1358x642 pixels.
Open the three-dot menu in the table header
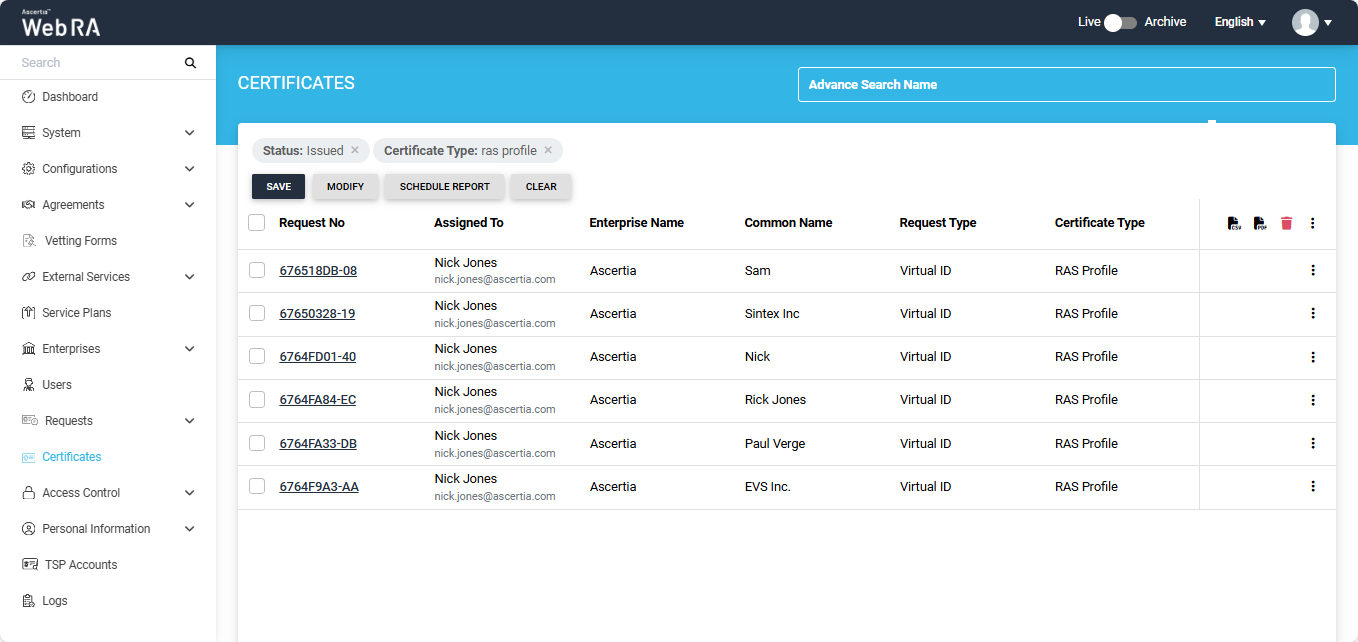[1313, 223]
